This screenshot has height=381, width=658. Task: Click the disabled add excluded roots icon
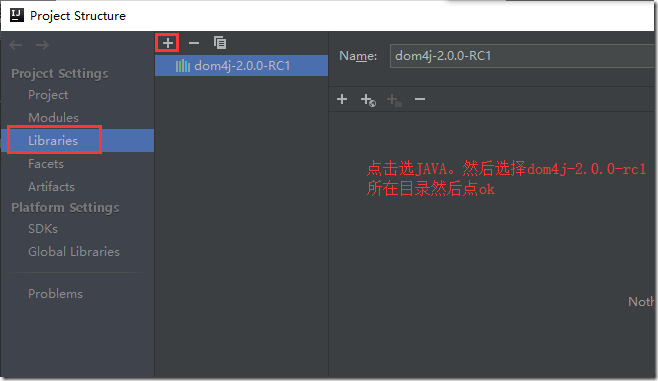click(394, 100)
